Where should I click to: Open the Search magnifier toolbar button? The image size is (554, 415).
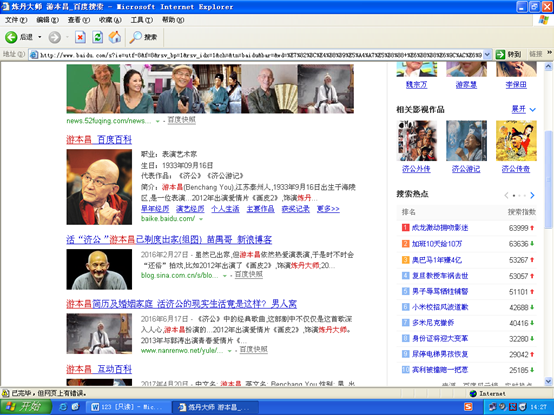coord(143,37)
